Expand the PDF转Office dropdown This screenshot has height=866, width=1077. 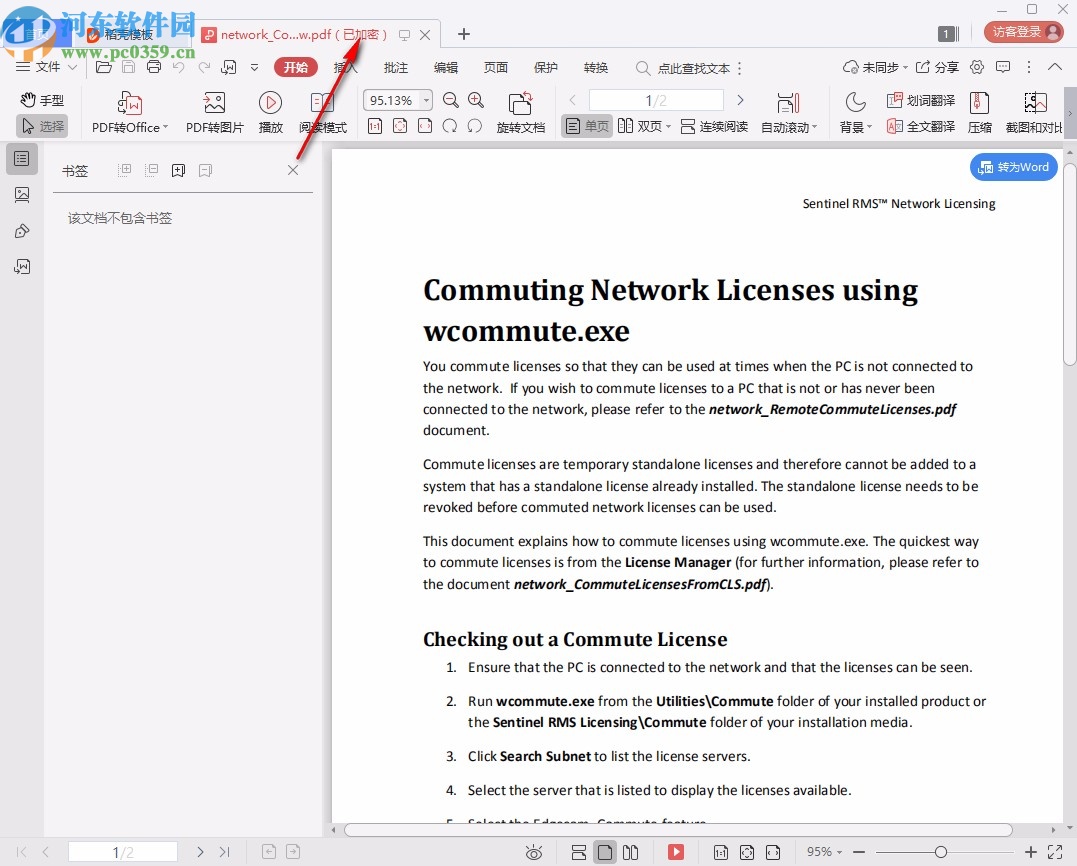coord(165,128)
